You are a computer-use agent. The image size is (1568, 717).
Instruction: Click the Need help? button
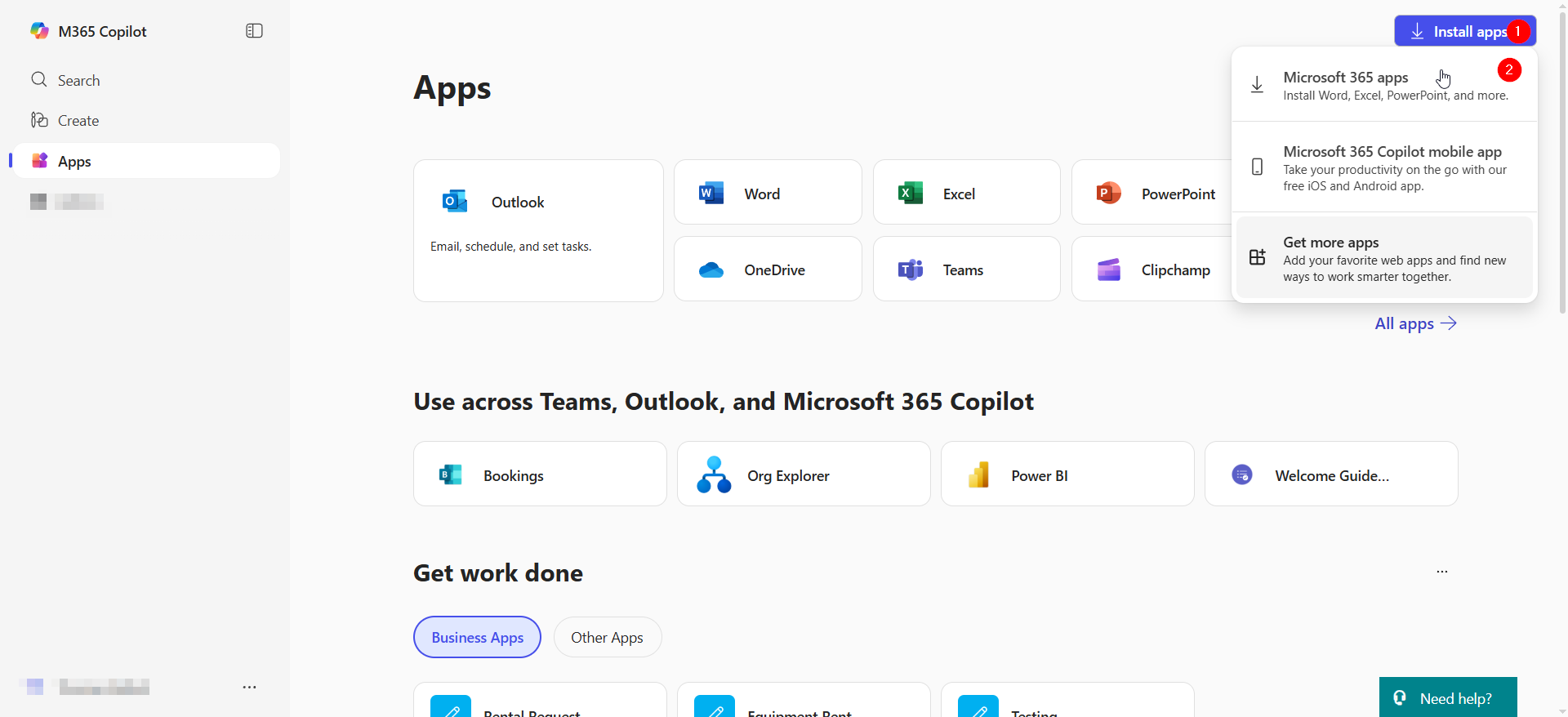pos(1447,698)
